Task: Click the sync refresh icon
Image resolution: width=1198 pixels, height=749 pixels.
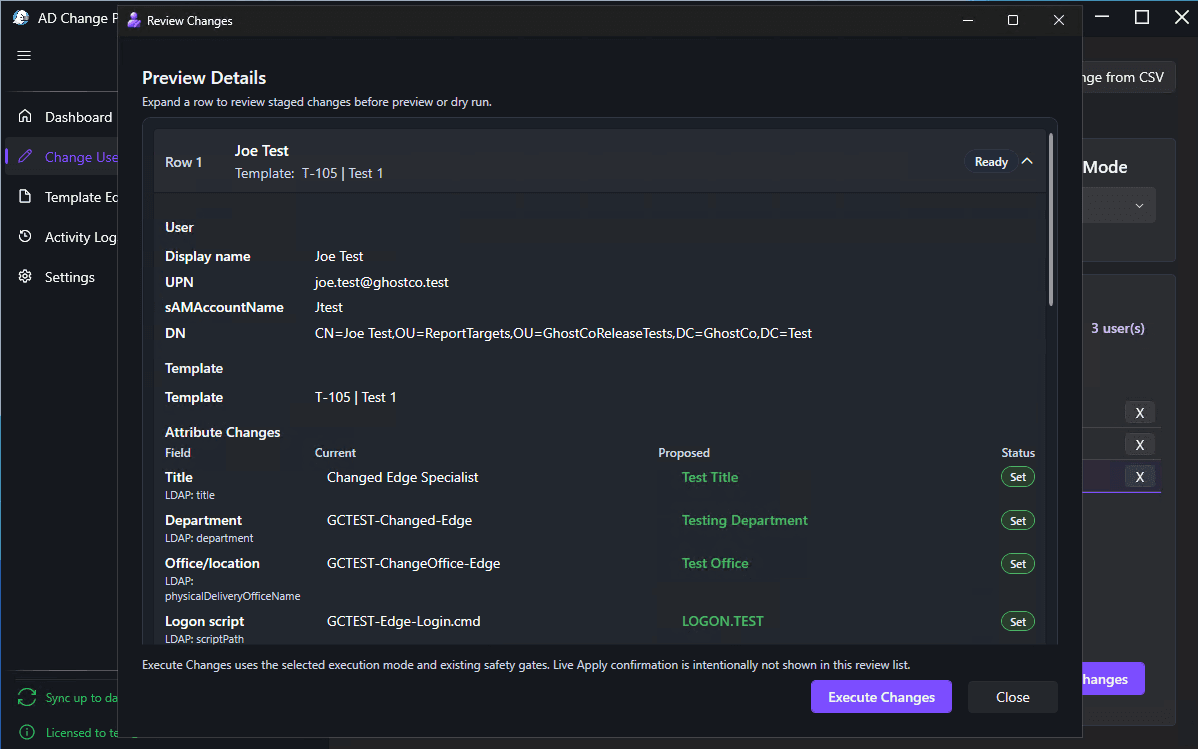Action: pyautogui.click(x=27, y=697)
